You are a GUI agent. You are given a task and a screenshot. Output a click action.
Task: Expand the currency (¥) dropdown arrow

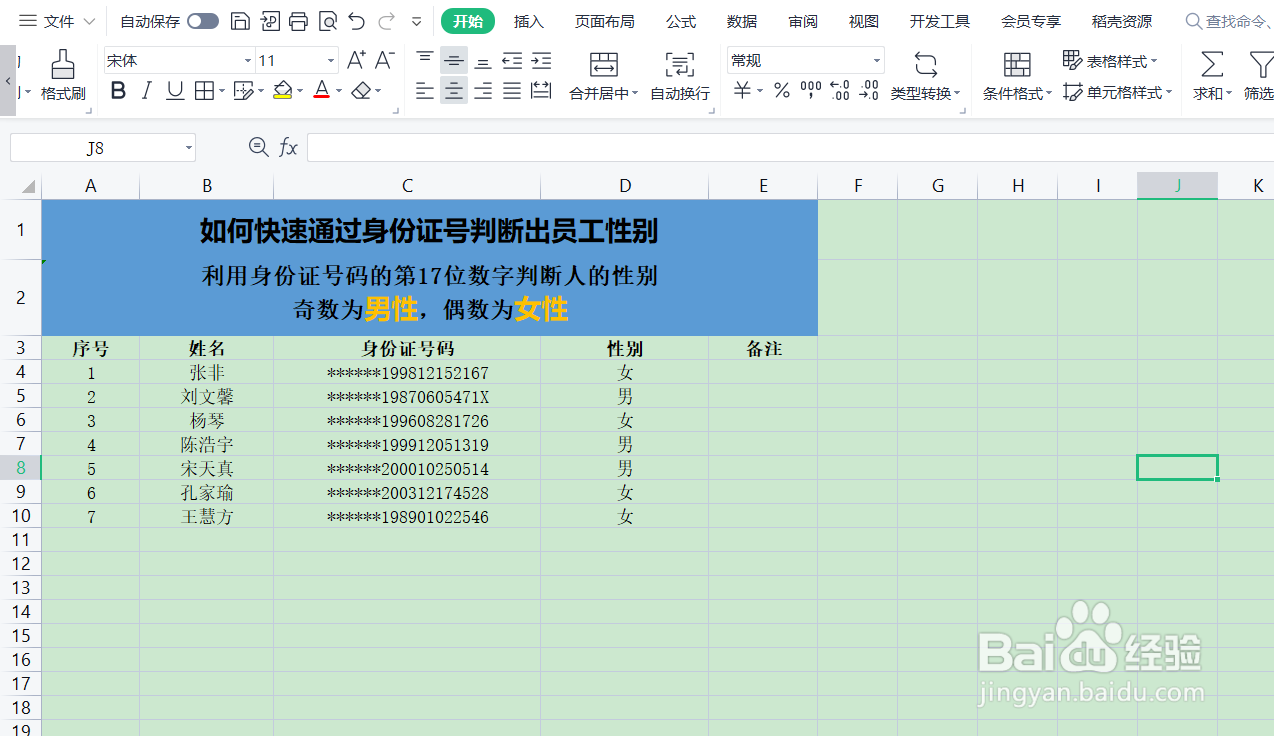coord(760,91)
